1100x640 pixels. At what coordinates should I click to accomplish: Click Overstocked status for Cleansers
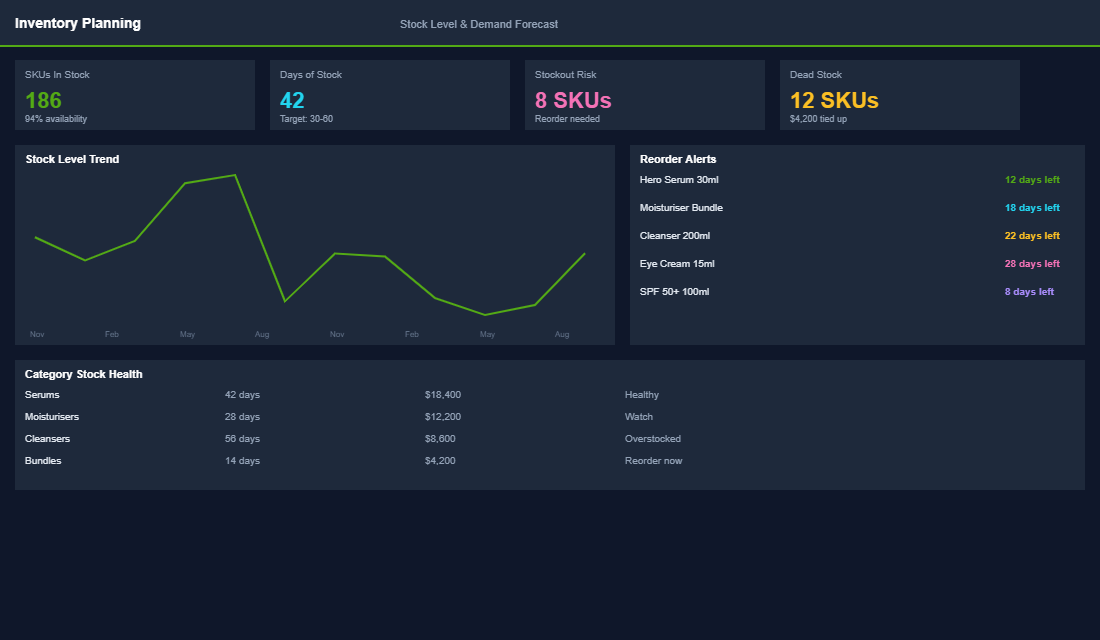pyautogui.click(x=654, y=439)
